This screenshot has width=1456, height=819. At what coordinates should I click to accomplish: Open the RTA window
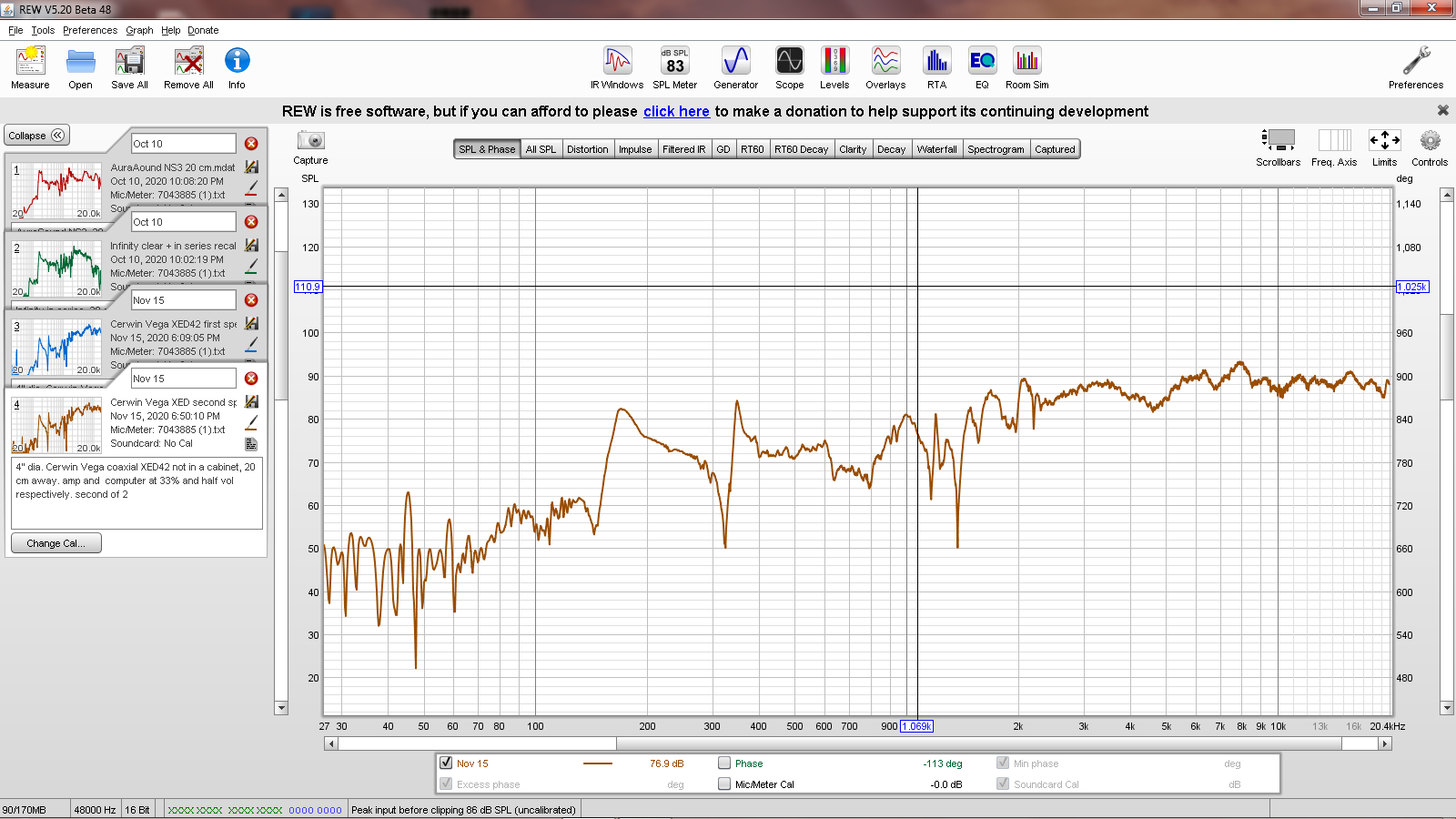coord(936,62)
